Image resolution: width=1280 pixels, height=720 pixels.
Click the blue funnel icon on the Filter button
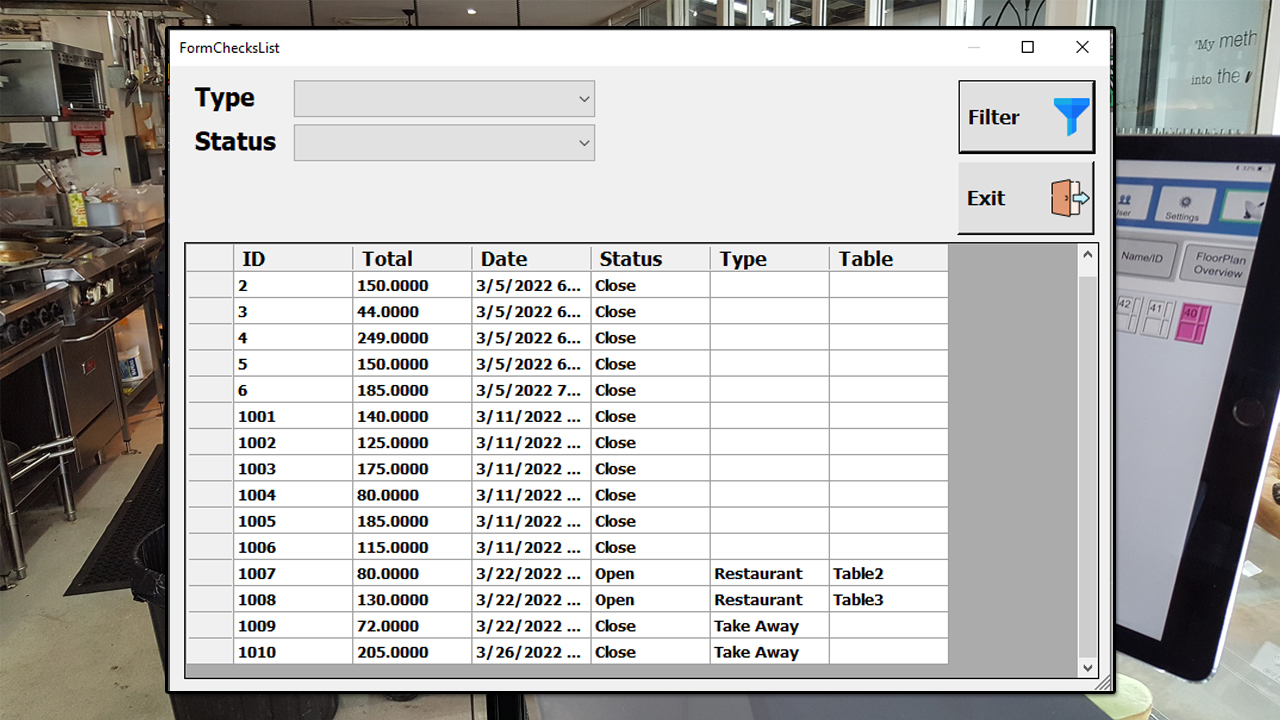click(1070, 116)
